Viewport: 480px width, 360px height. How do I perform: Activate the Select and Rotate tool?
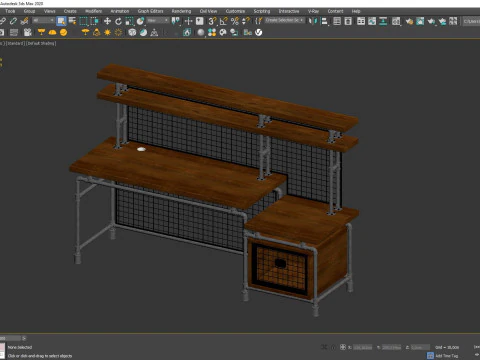(x=118, y=21)
